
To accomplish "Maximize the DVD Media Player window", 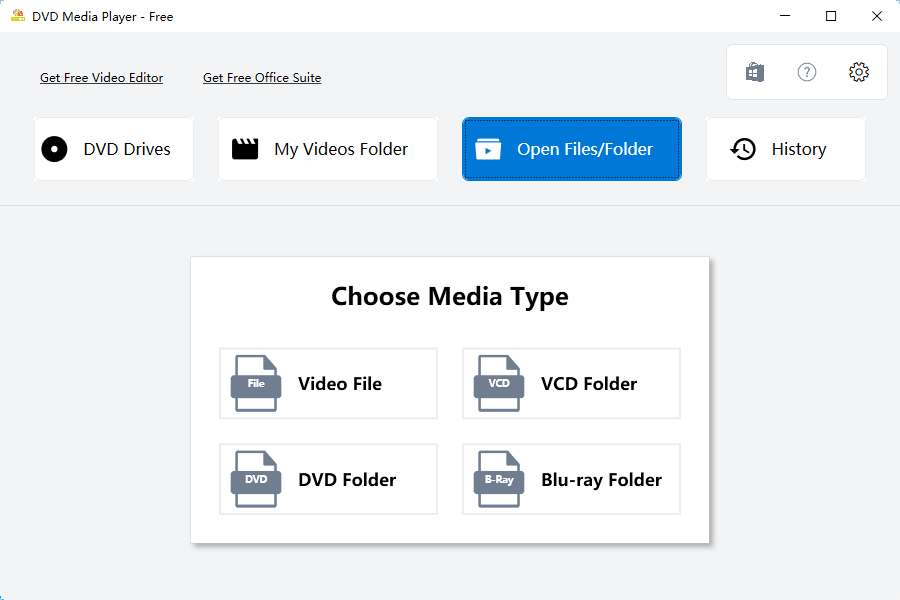I will pos(831,16).
